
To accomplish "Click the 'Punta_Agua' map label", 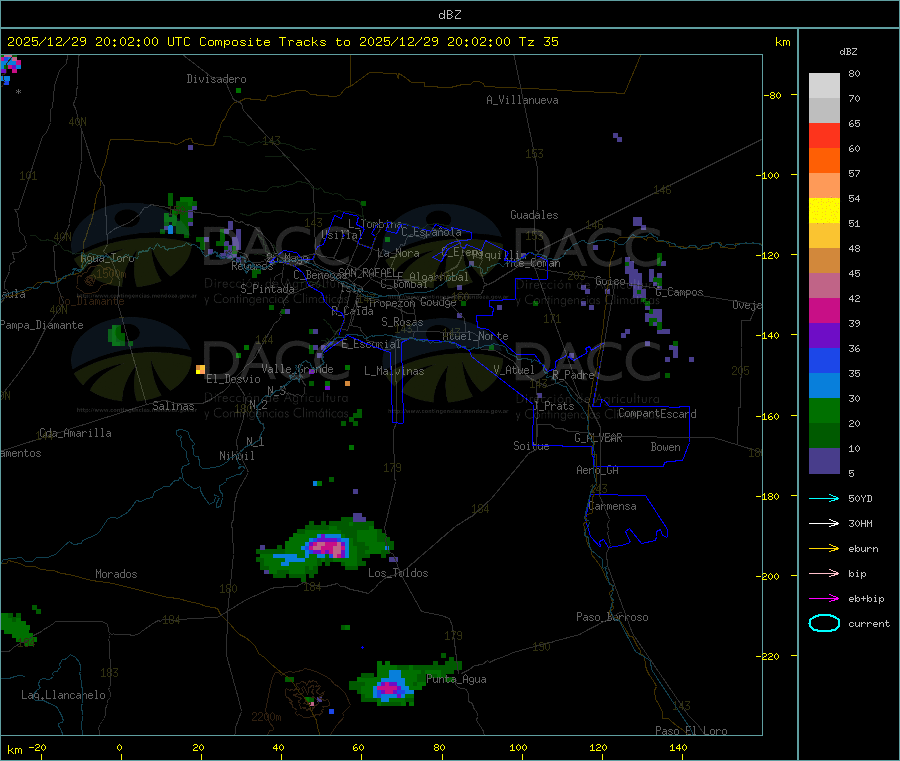I will (456, 679).
